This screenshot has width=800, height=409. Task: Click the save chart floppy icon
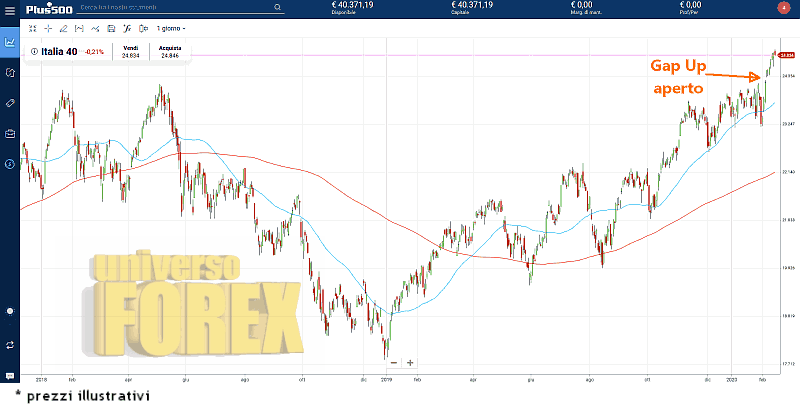(x=110, y=28)
